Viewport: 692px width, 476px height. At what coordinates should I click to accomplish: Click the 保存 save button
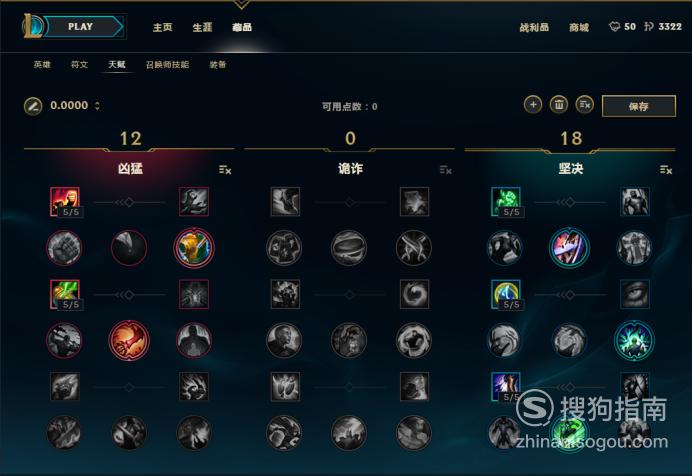[639, 106]
